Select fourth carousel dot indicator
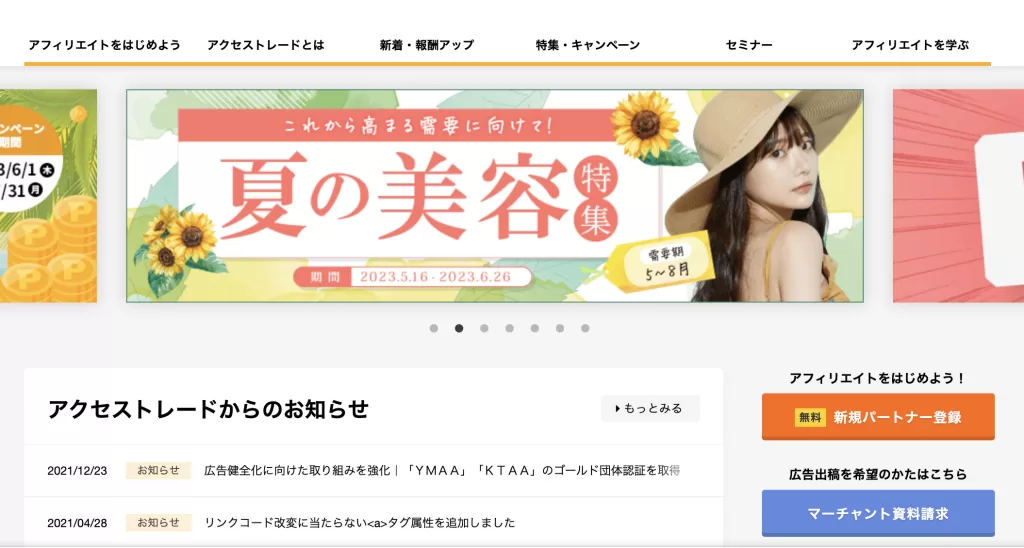 pos(509,329)
